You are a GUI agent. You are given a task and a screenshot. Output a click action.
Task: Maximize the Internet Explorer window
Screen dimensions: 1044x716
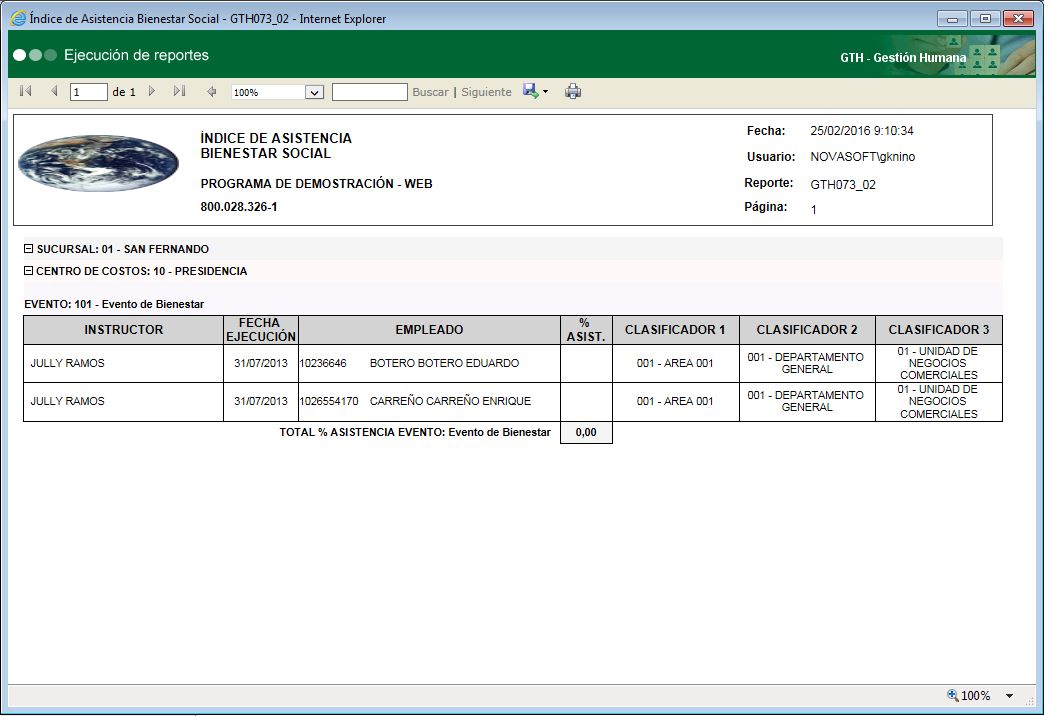pos(985,18)
